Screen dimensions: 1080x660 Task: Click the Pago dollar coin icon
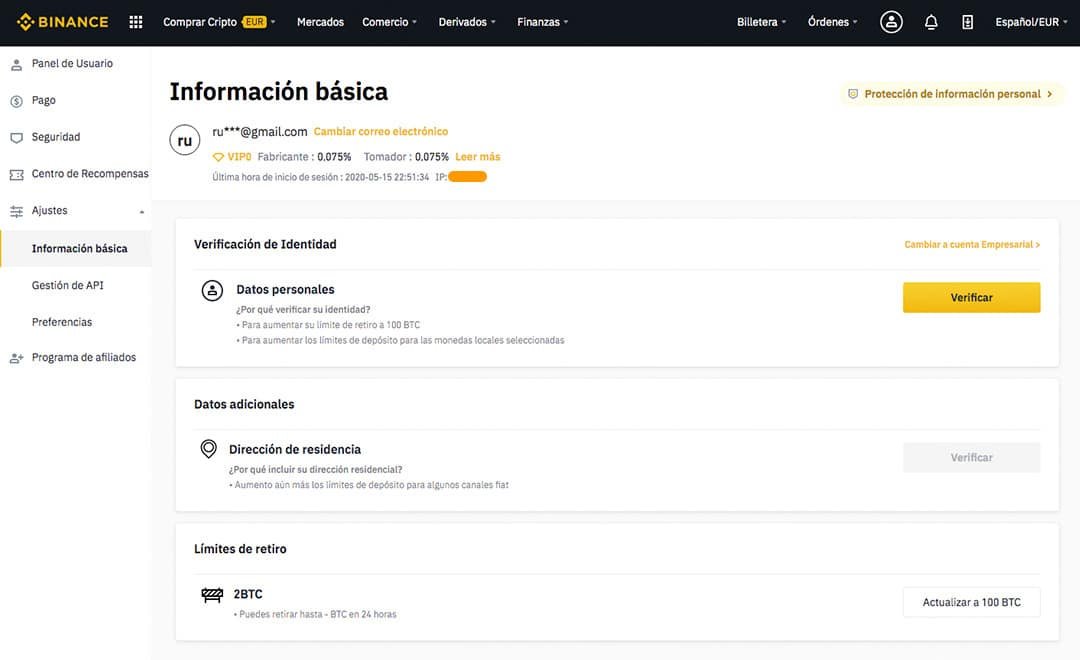coord(17,101)
